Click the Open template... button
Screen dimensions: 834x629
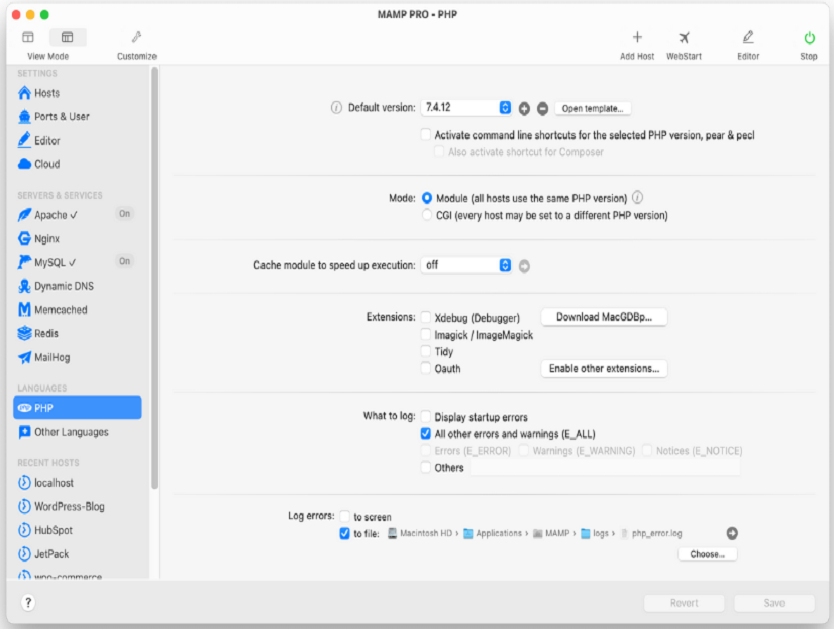click(593, 108)
